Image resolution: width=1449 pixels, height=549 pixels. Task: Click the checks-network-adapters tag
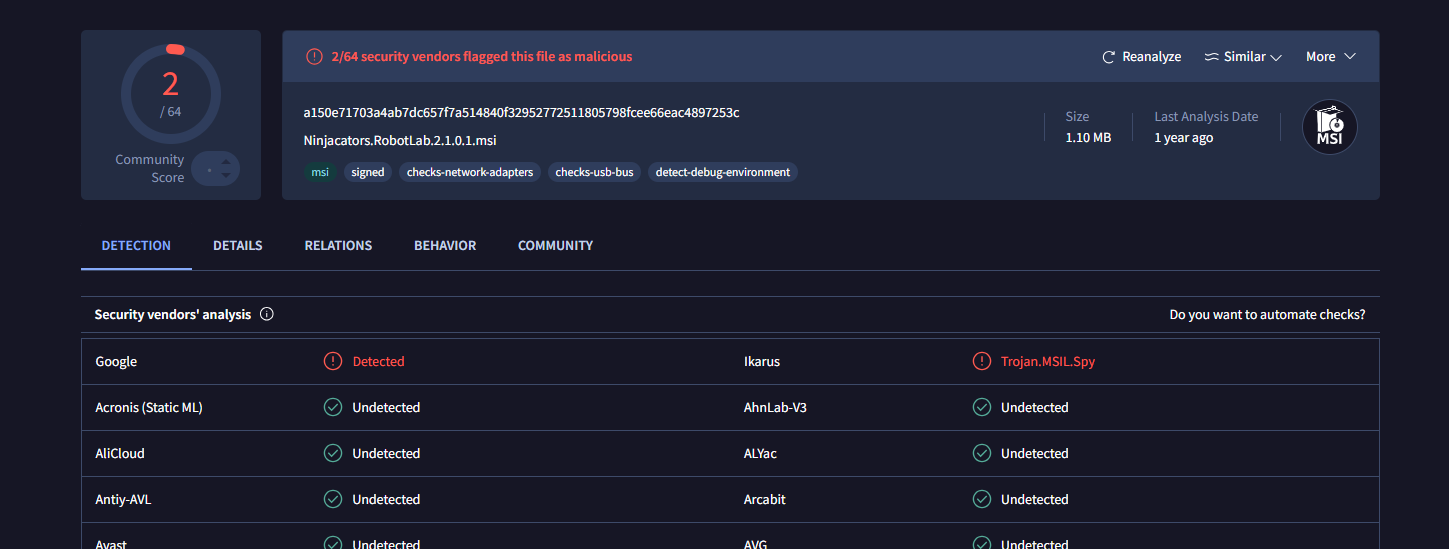(470, 172)
